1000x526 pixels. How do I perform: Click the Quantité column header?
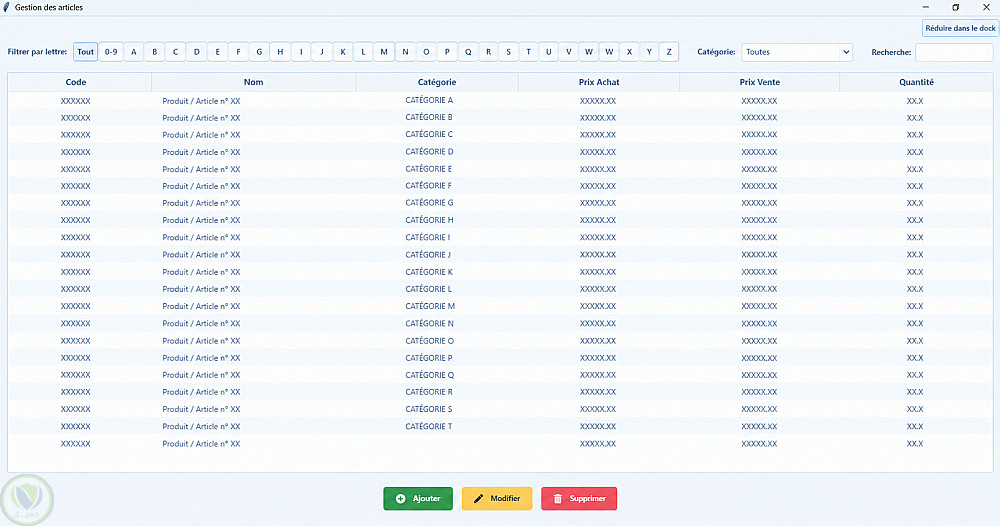tap(916, 82)
